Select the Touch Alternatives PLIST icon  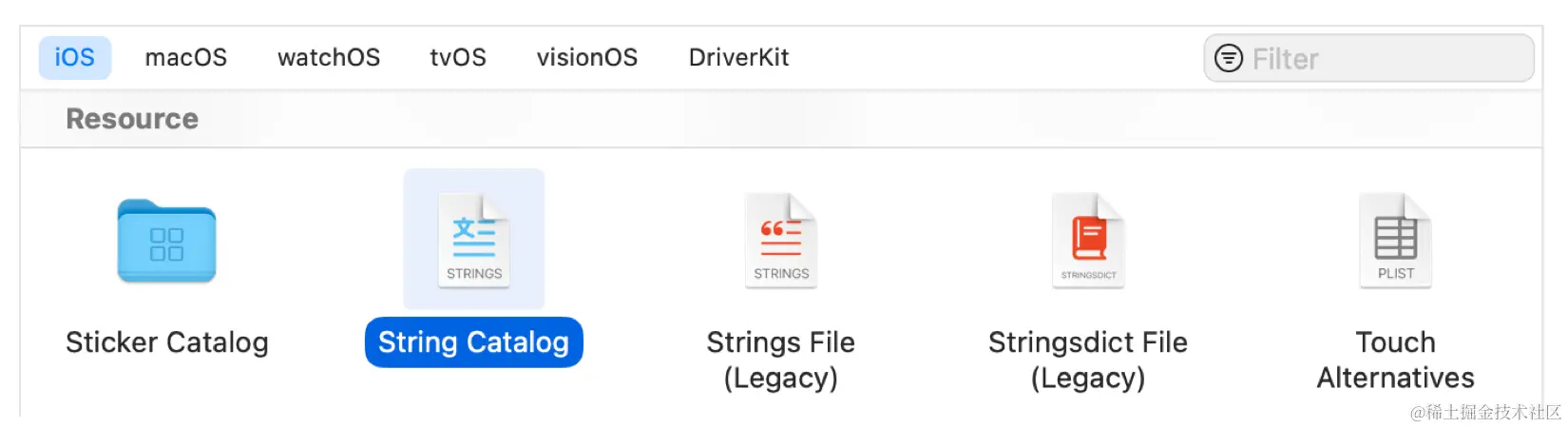(1395, 241)
